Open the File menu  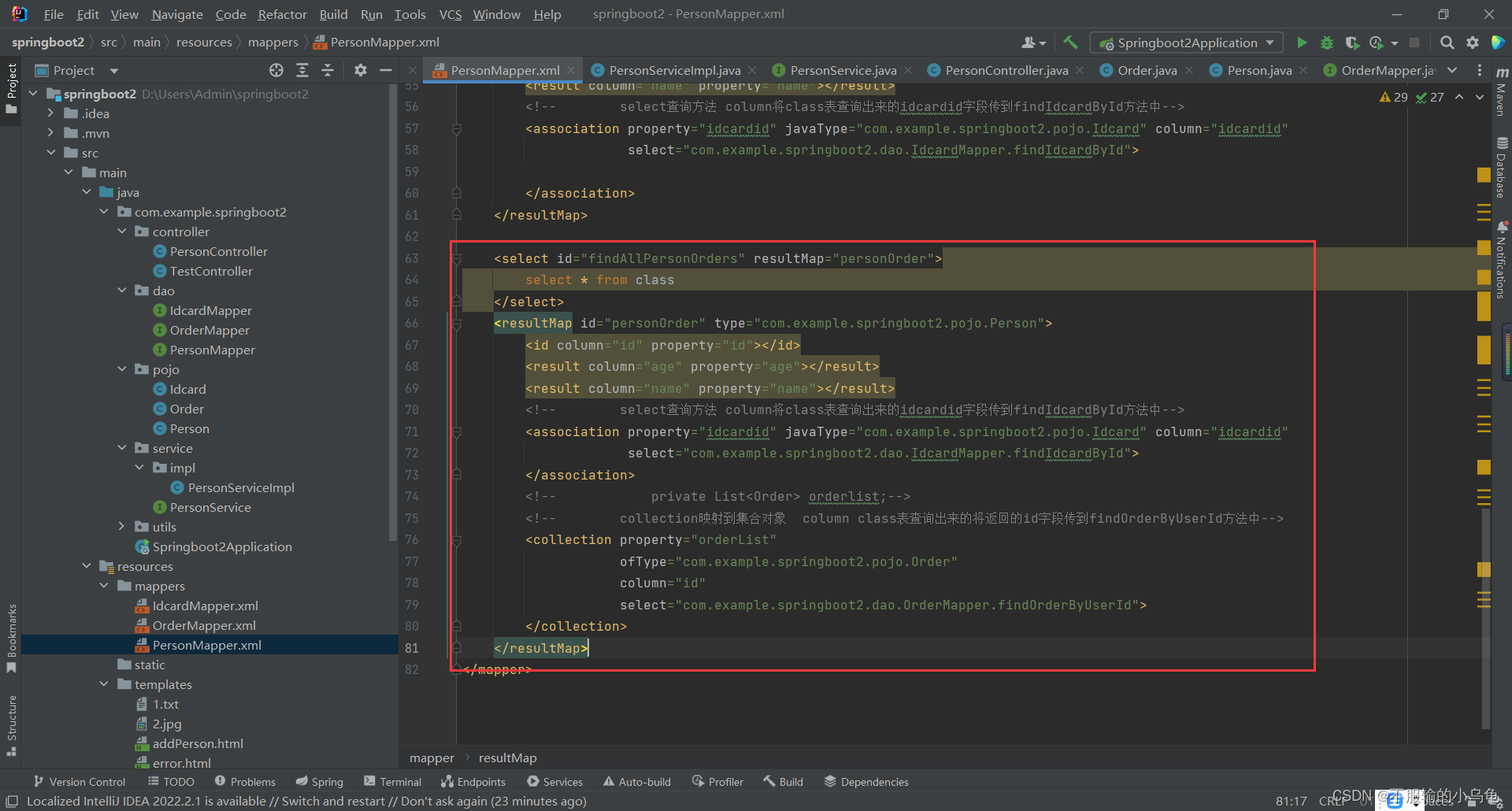coord(54,14)
